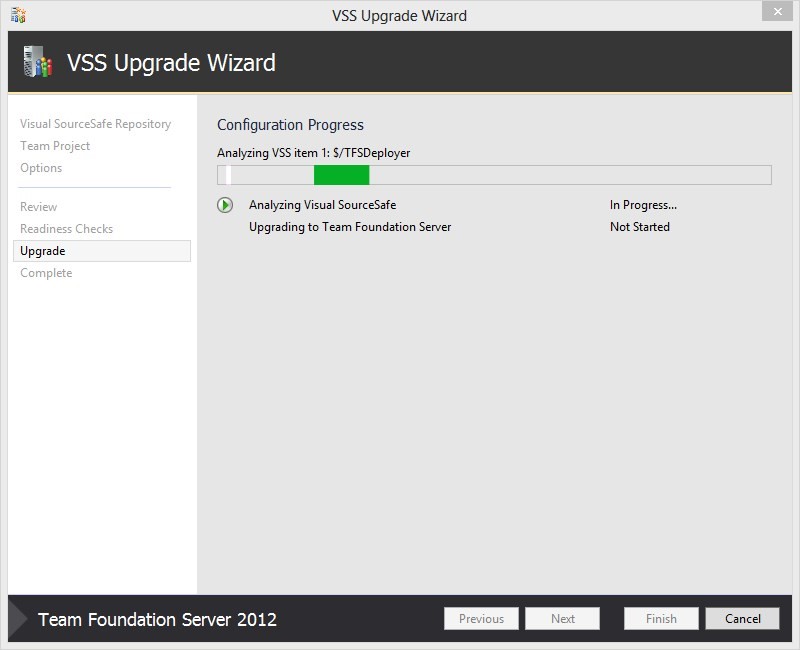Viewport: 800px width, 650px height.
Task: Click the Team Foundation Server 2012 footer text
Action: pos(156,618)
